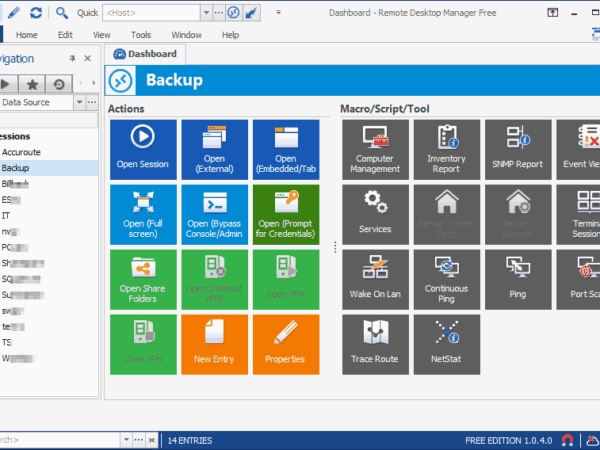Viewport: 600px width, 450px height.
Task: Select Open (Prompt for Credentials) tile
Action: click(x=286, y=215)
